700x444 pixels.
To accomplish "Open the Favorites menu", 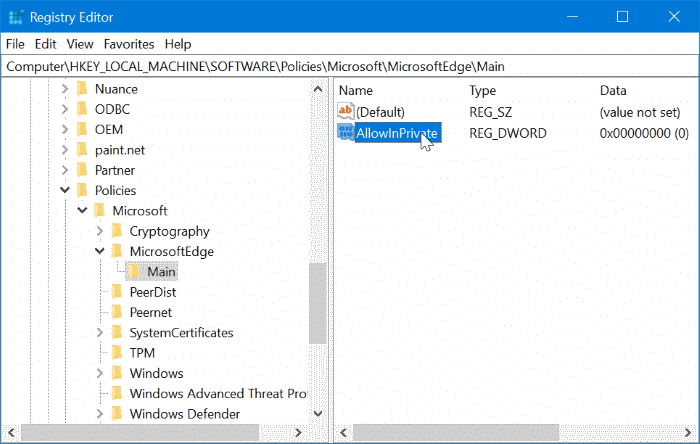I will 128,44.
